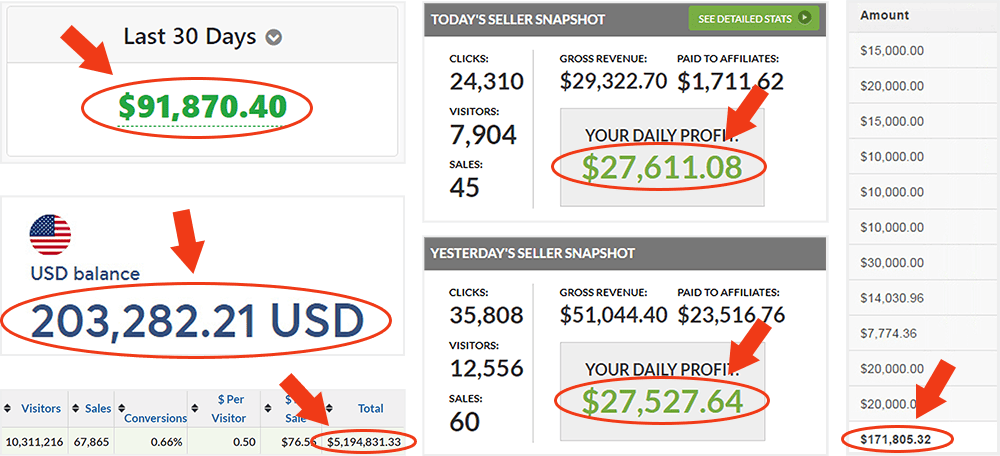Open the $91,870.40 earnings figure
Viewport: 1000px width, 456px height.
coord(202,106)
